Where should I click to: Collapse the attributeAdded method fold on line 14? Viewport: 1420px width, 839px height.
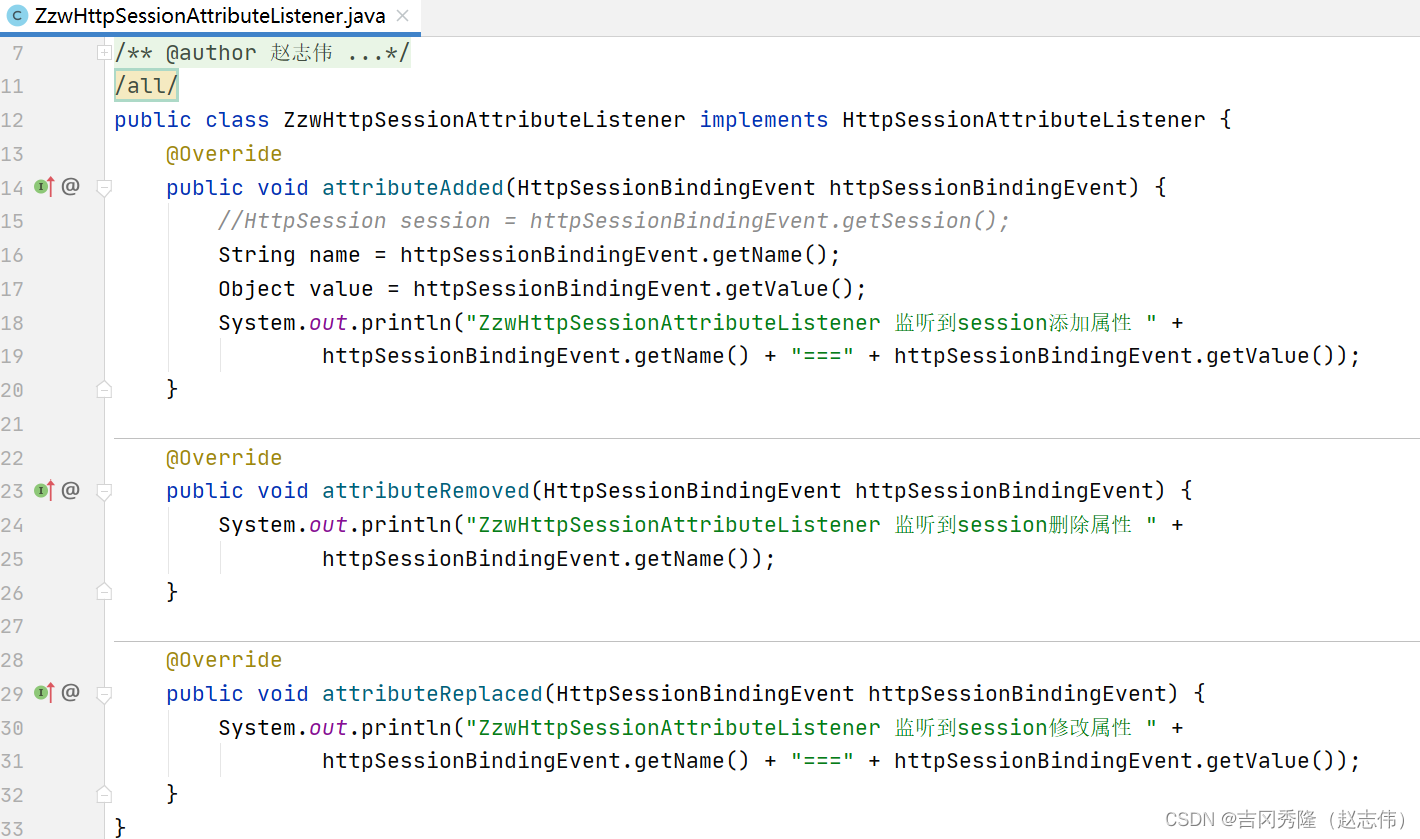click(x=104, y=187)
